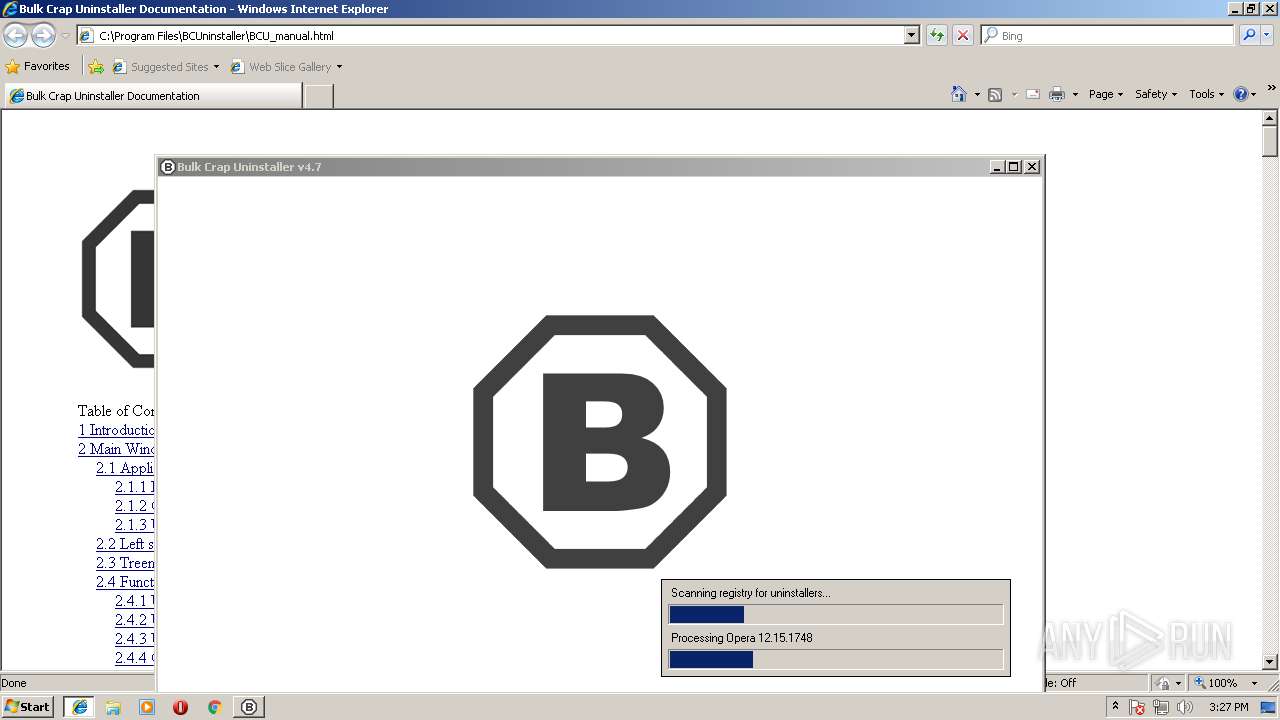
Task: Open the Tools menu
Action: tap(1206, 94)
